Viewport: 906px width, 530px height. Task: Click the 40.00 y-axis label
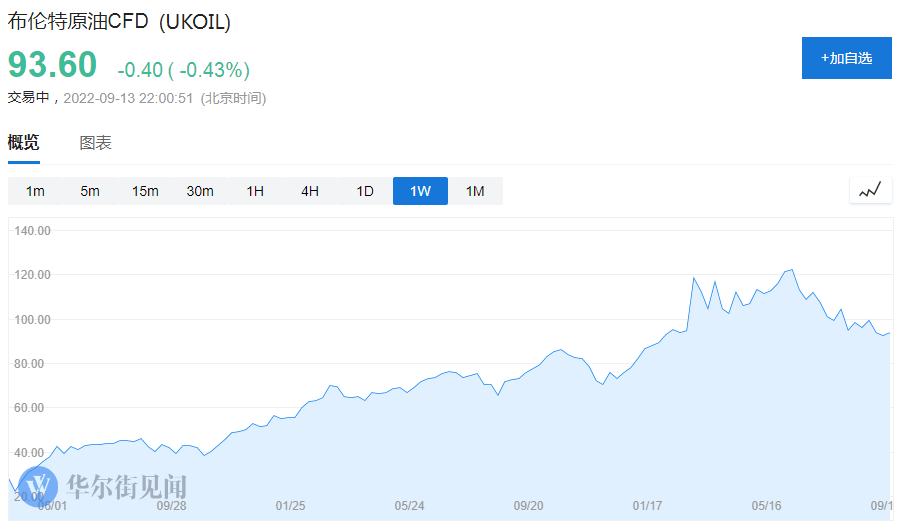click(x=29, y=453)
